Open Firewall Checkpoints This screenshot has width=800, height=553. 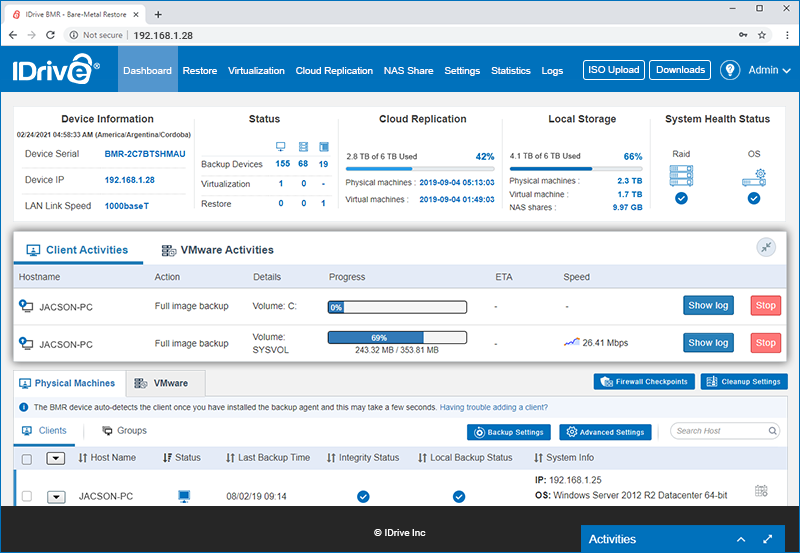[x=644, y=381]
